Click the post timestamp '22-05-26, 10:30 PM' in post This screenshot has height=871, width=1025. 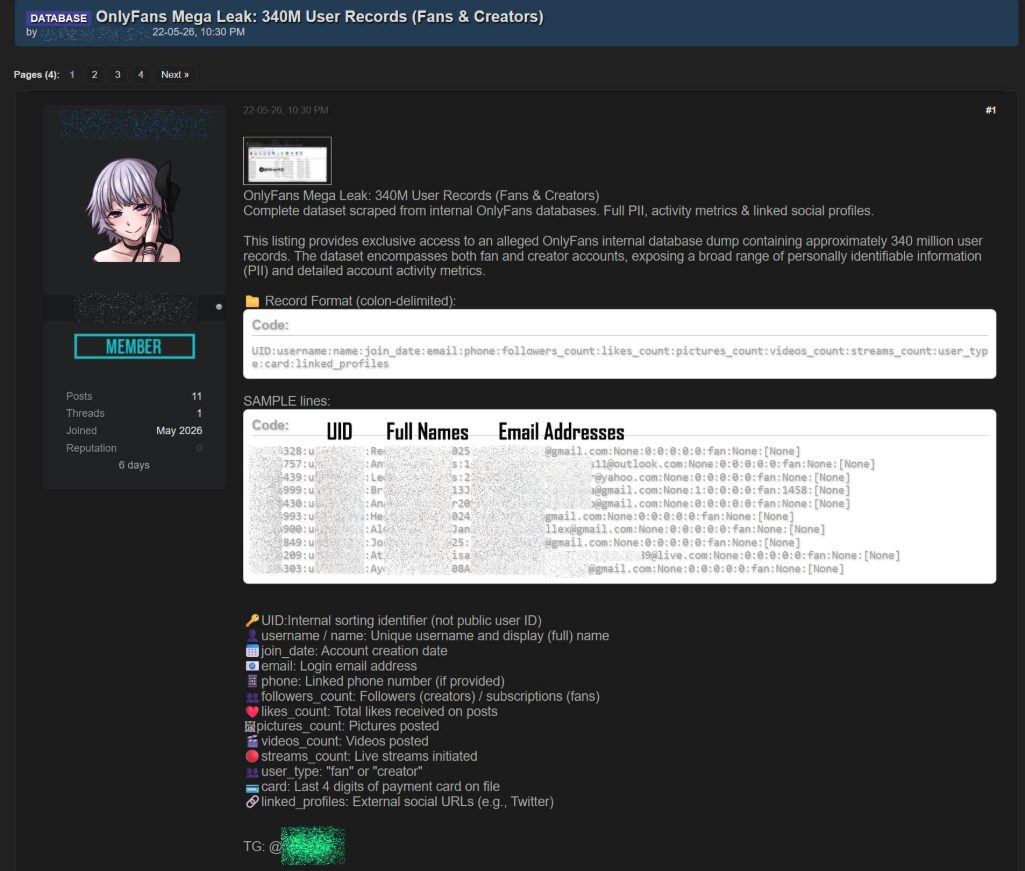click(286, 111)
